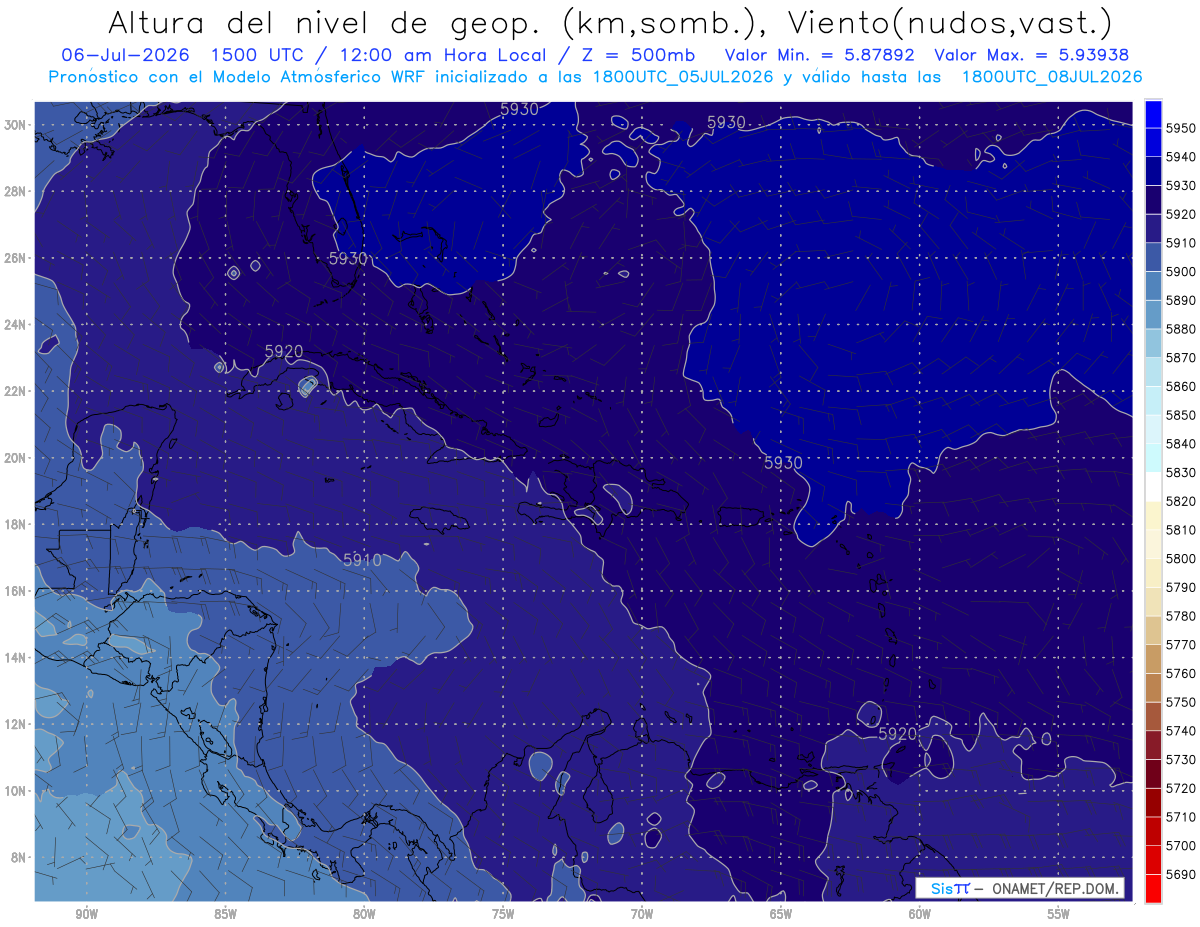The image size is (1200, 927).
Task: Click the "5930" colour scale label
Action: point(1180,186)
